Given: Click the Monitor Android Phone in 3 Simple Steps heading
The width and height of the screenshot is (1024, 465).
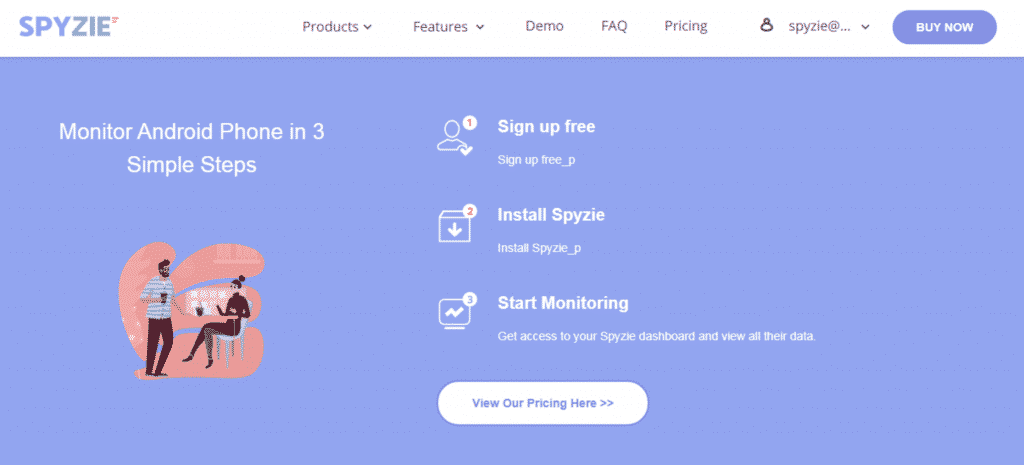Looking at the screenshot, I should point(191,148).
